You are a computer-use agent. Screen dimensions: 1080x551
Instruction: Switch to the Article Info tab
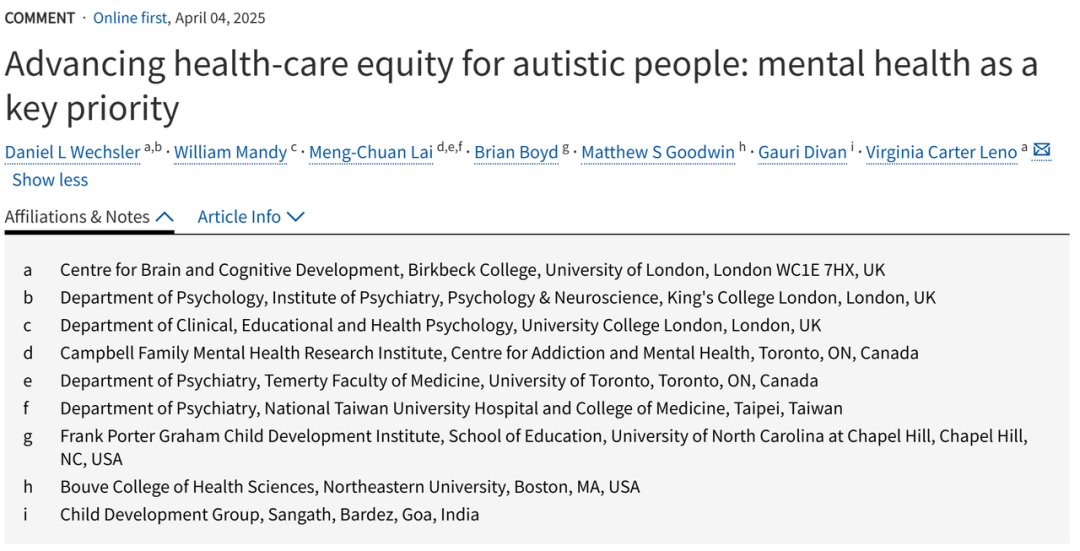[x=251, y=217]
